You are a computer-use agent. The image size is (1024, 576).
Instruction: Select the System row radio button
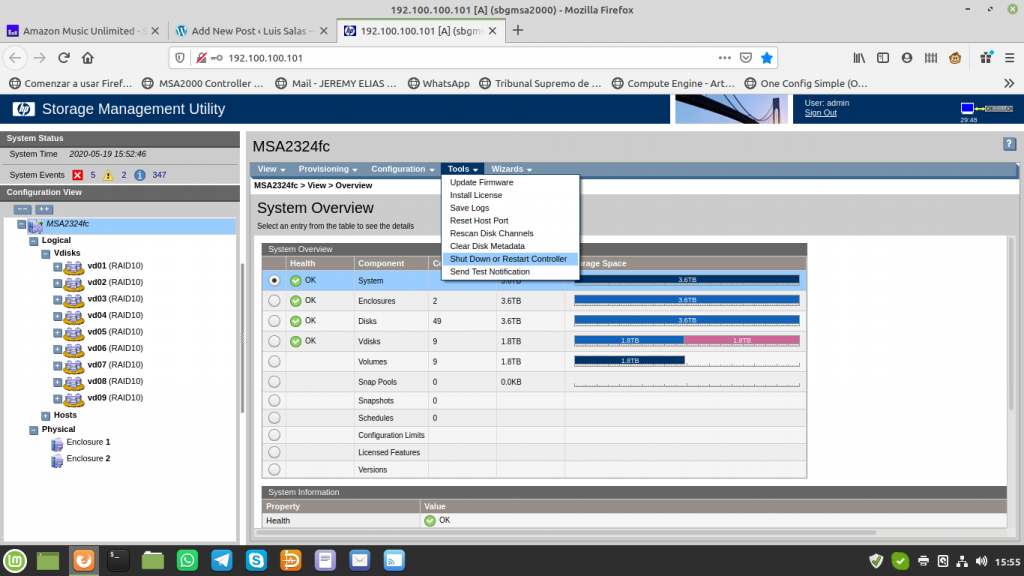tap(274, 280)
